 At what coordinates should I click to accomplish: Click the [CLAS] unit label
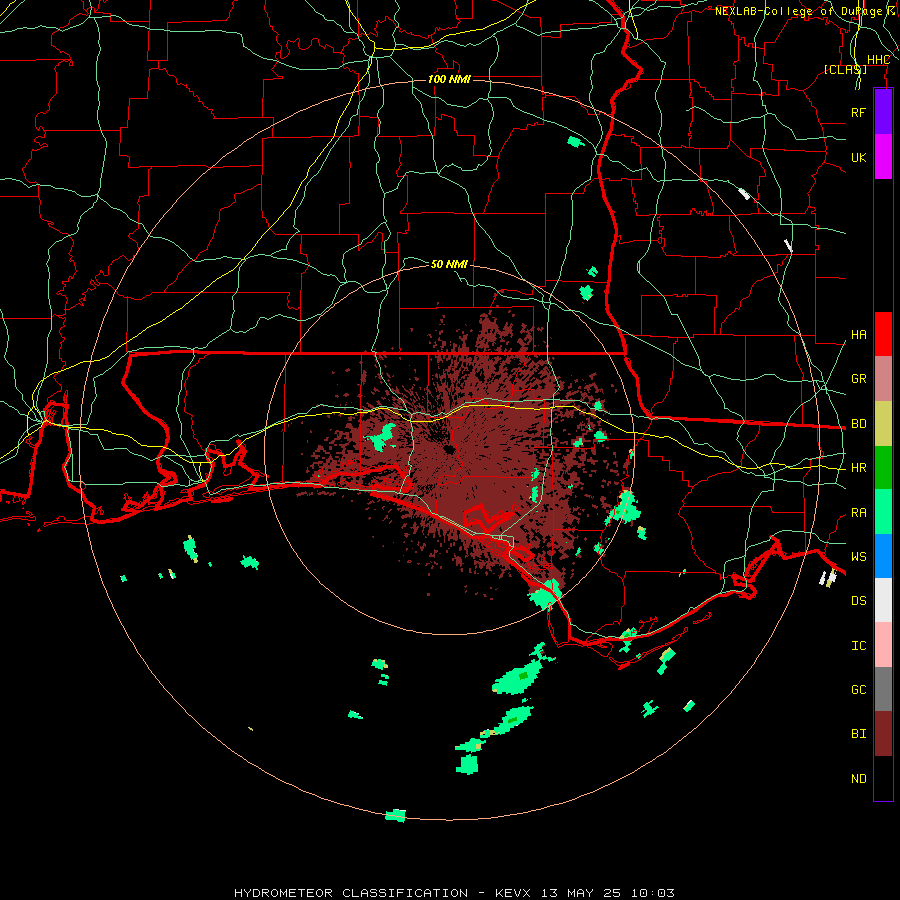click(x=845, y=69)
